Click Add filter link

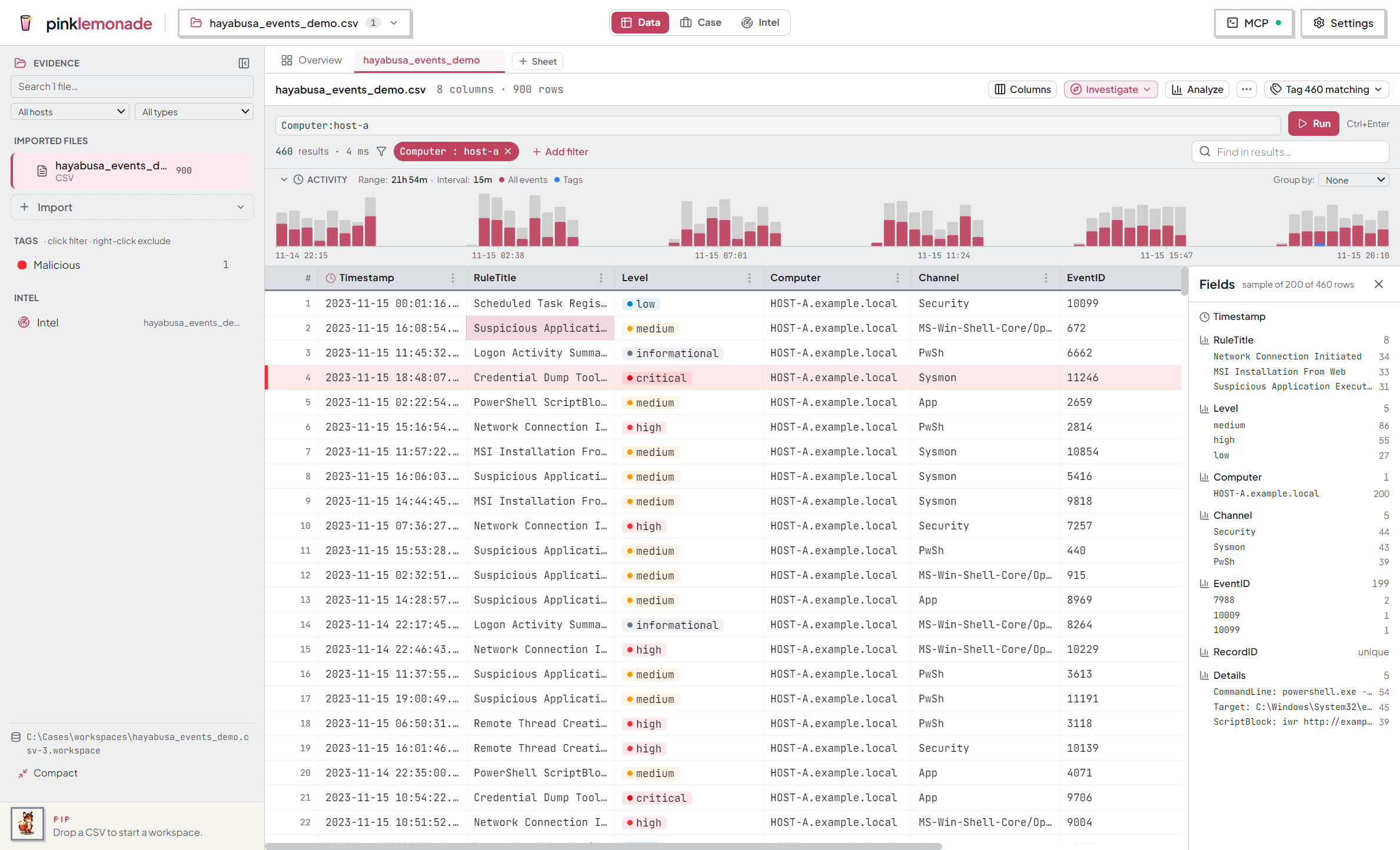pos(560,152)
